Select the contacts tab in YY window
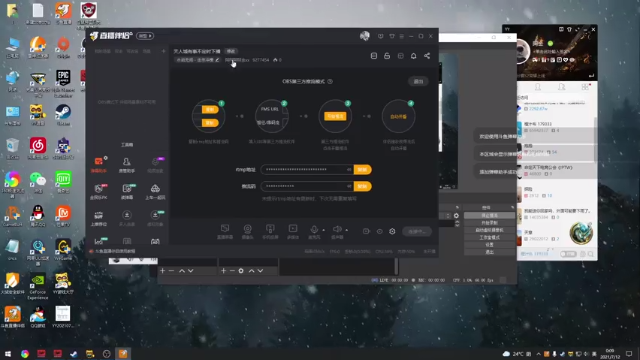Image resolution: width=640 pixels, height=360 pixels. point(538,87)
